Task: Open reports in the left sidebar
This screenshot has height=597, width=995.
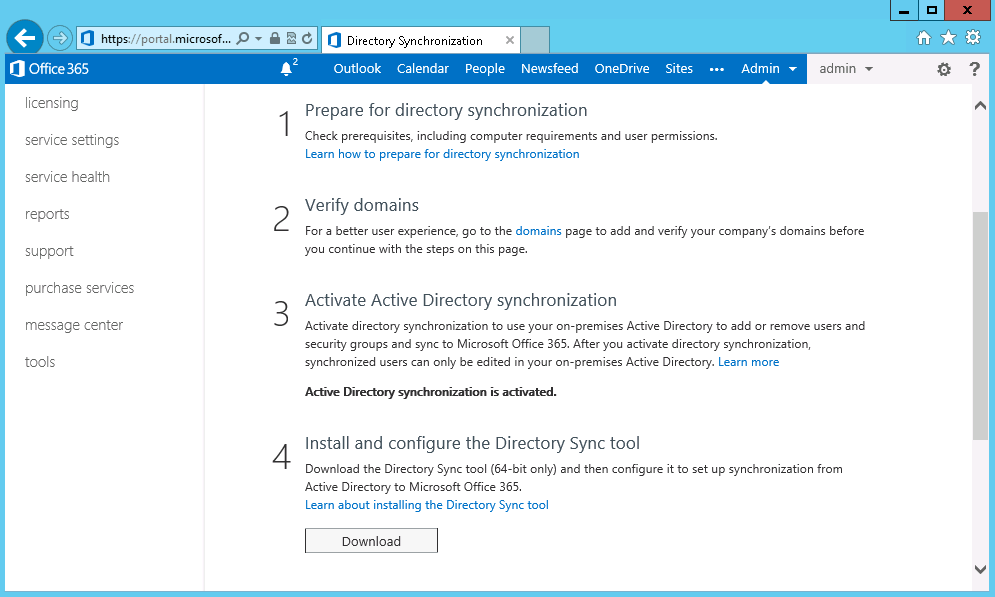Action: click(47, 214)
